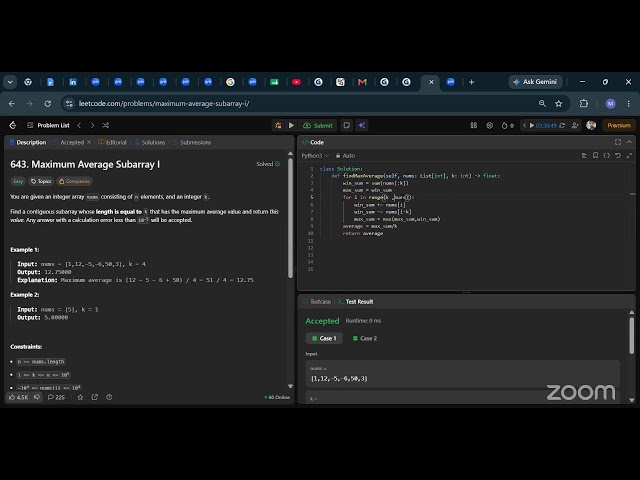Star the problem as favorite
Image resolution: width=640 pixels, height=480 pixels.
80,397
